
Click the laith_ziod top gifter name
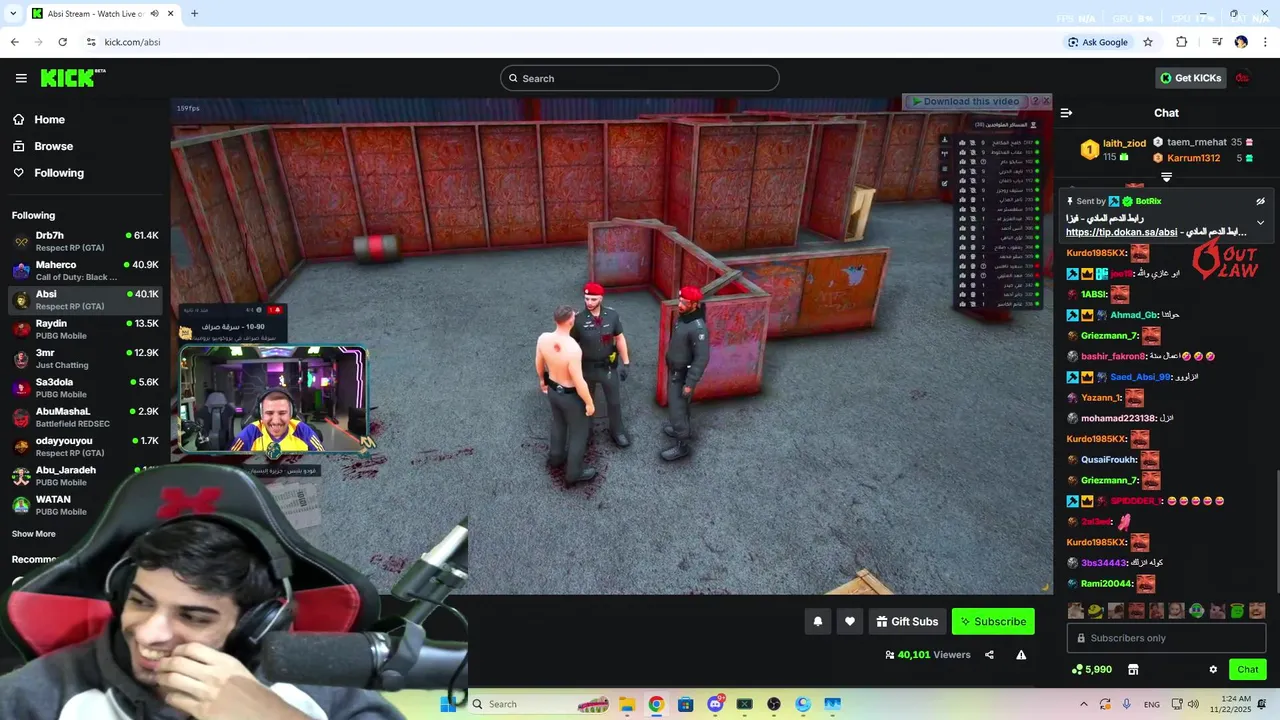(1124, 144)
